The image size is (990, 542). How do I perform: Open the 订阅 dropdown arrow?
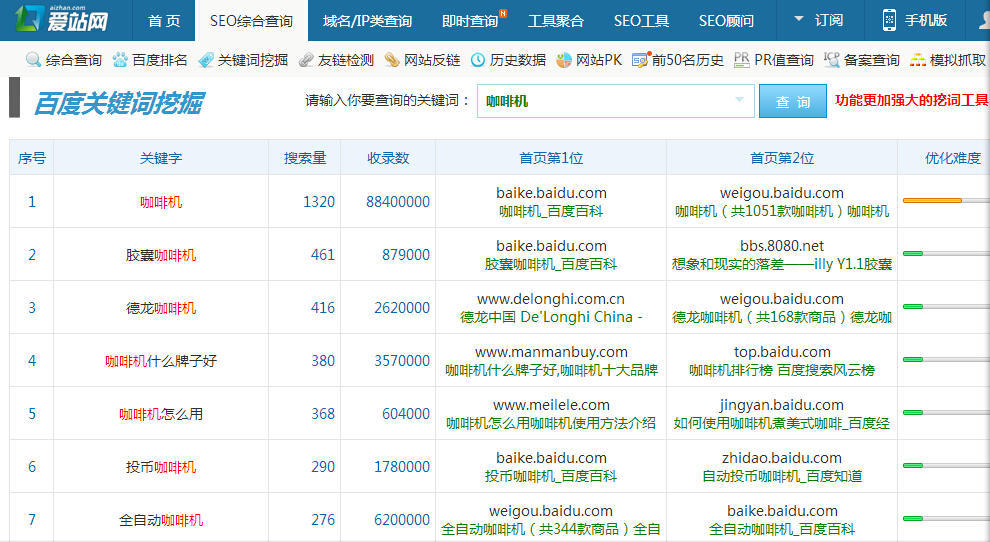(x=799, y=19)
